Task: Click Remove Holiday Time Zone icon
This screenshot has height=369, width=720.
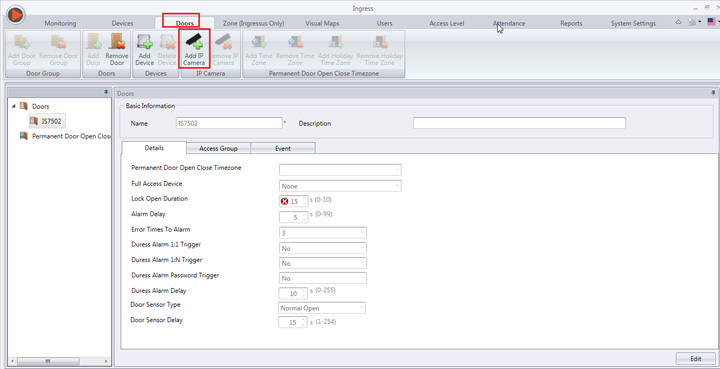Action: click(x=380, y=42)
